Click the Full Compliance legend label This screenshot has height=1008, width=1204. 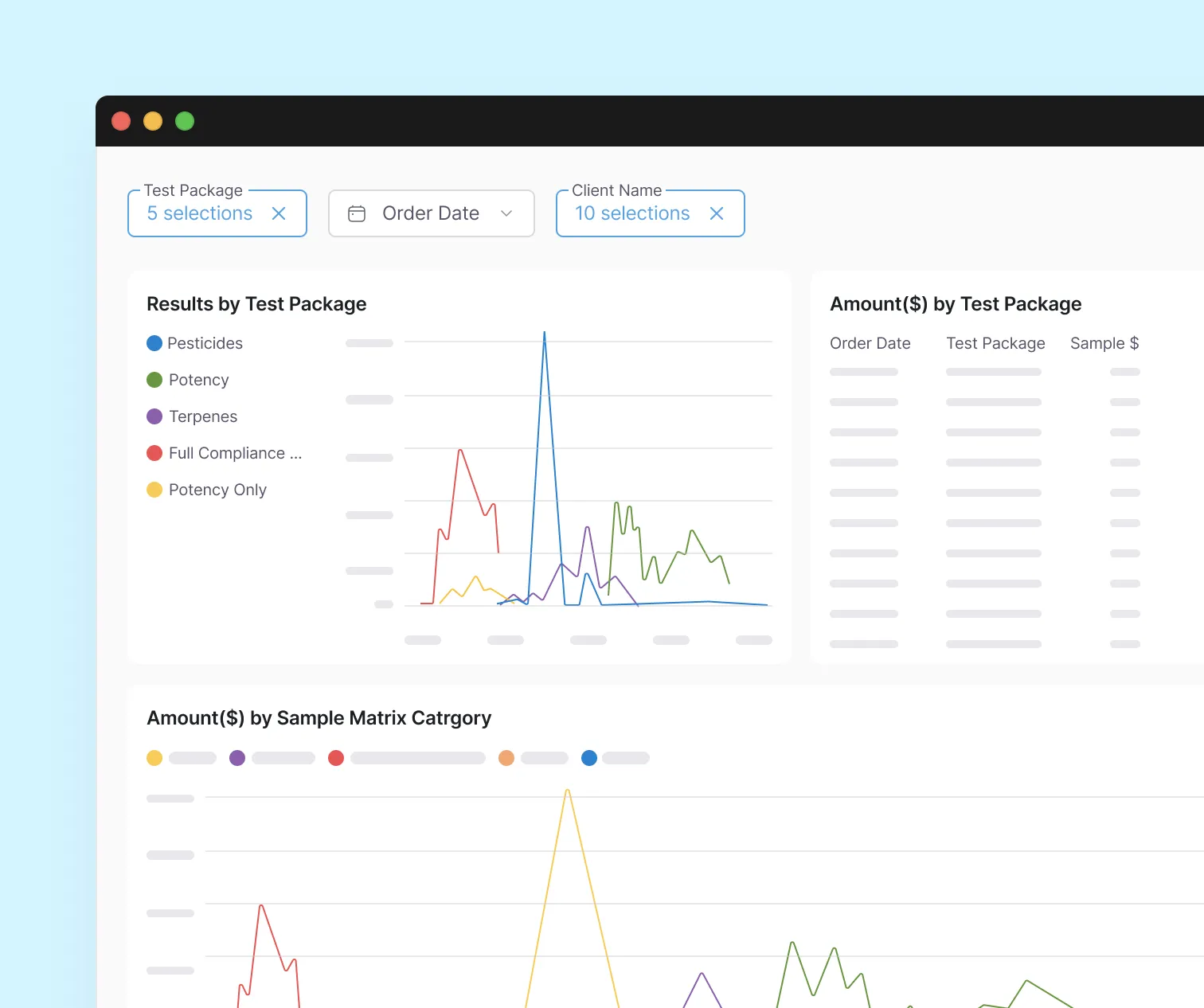pyautogui.click(x=235, y=453)
